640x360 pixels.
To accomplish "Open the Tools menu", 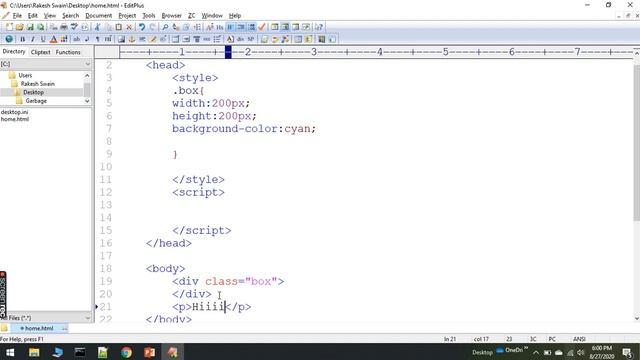I will [149, 16].
